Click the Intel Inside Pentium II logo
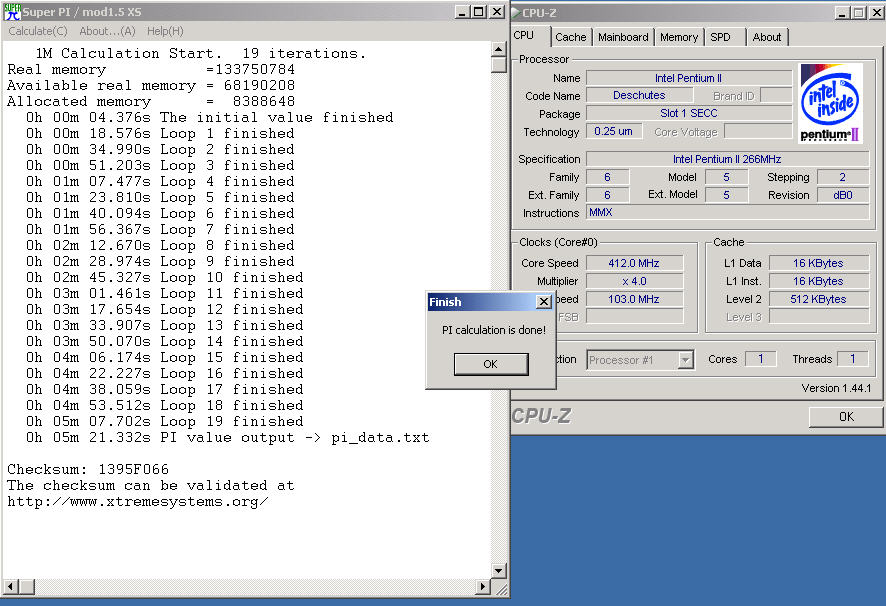Screen dimensions: 886x606 [x=830, y=103]
